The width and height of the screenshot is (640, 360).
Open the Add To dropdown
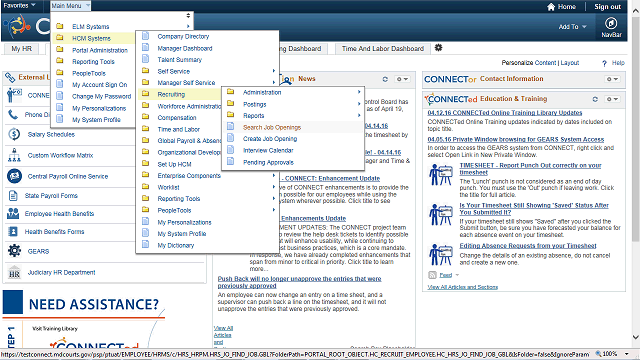click(x=572, y=27)
